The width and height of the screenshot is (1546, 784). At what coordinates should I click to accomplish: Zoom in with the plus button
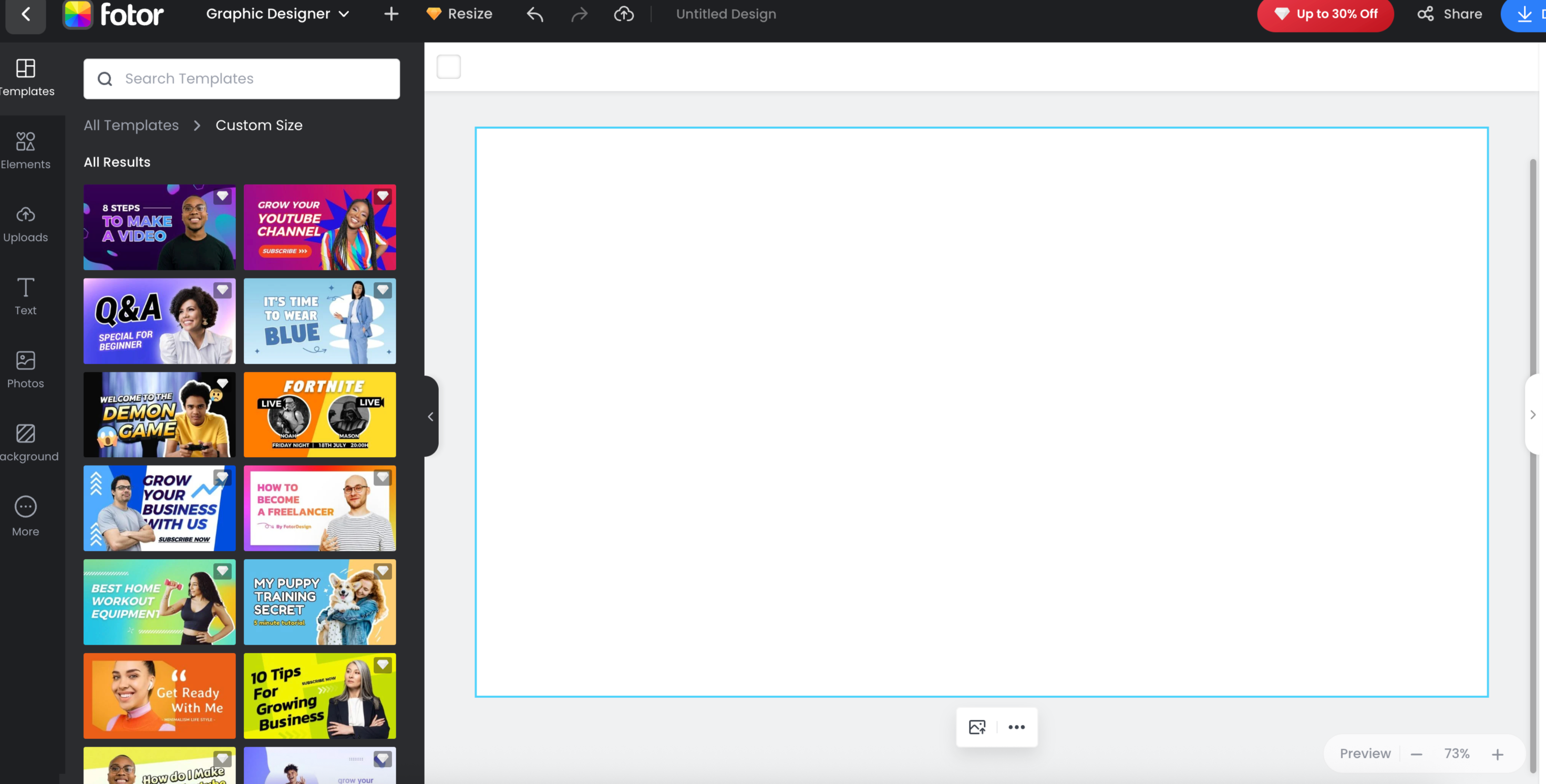(1497, 754)
